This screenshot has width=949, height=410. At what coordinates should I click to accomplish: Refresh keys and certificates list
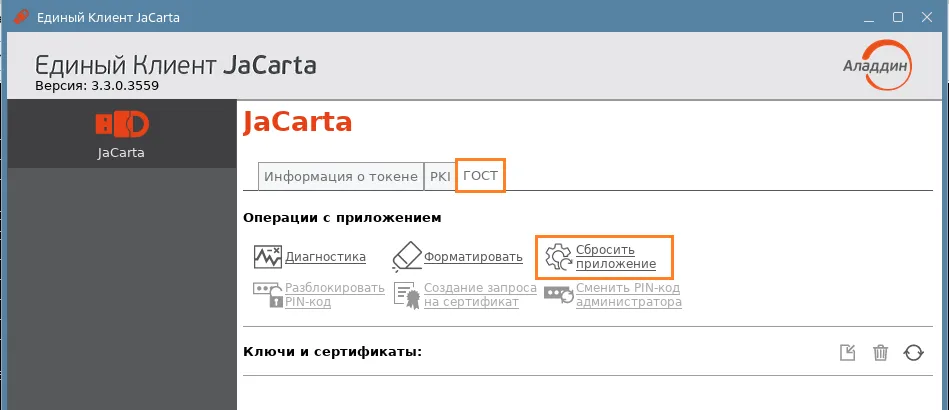(913, 352)
